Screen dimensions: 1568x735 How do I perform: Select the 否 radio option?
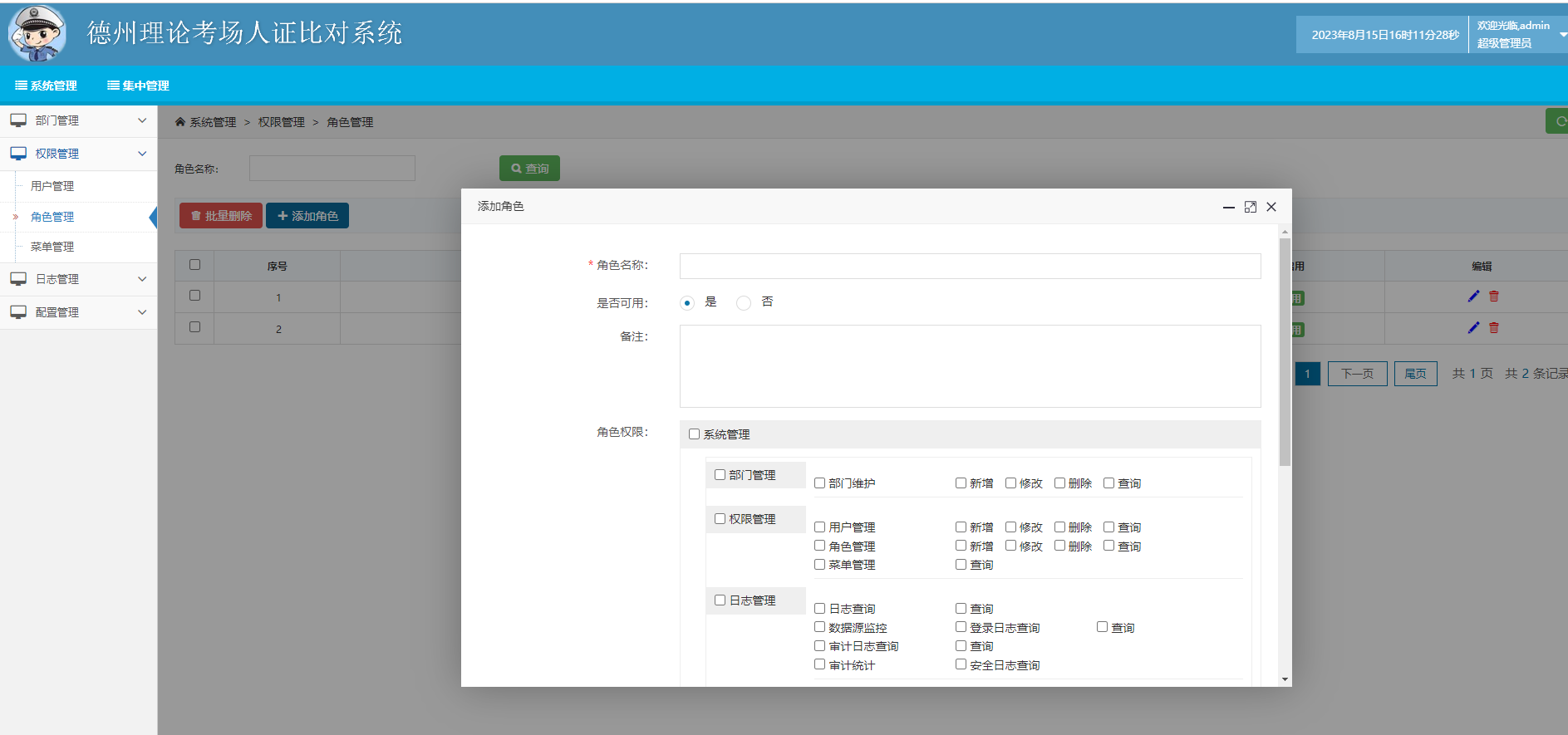coord(744,303)
